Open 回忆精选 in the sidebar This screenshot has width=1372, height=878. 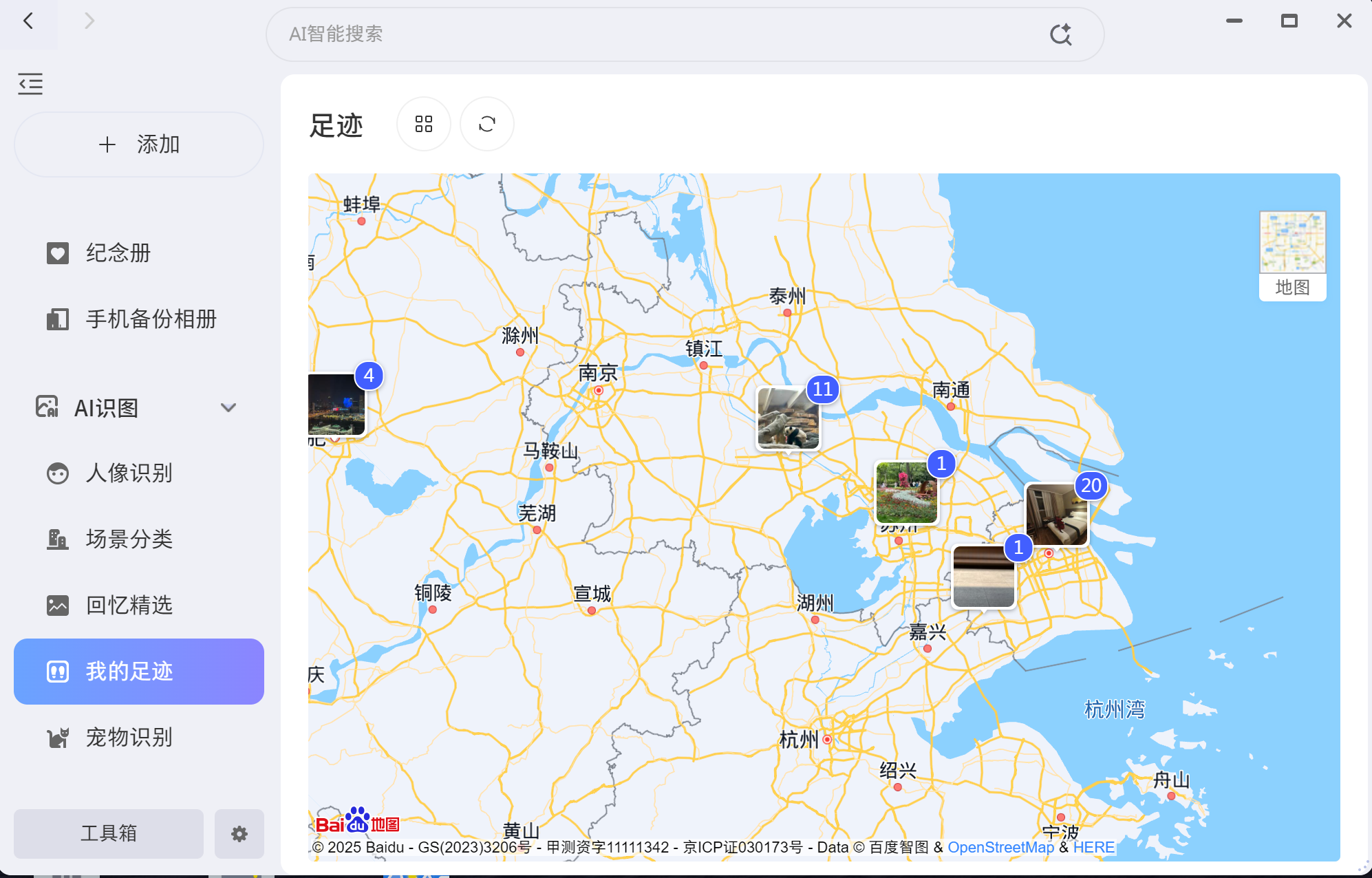[x=128, y=606]
